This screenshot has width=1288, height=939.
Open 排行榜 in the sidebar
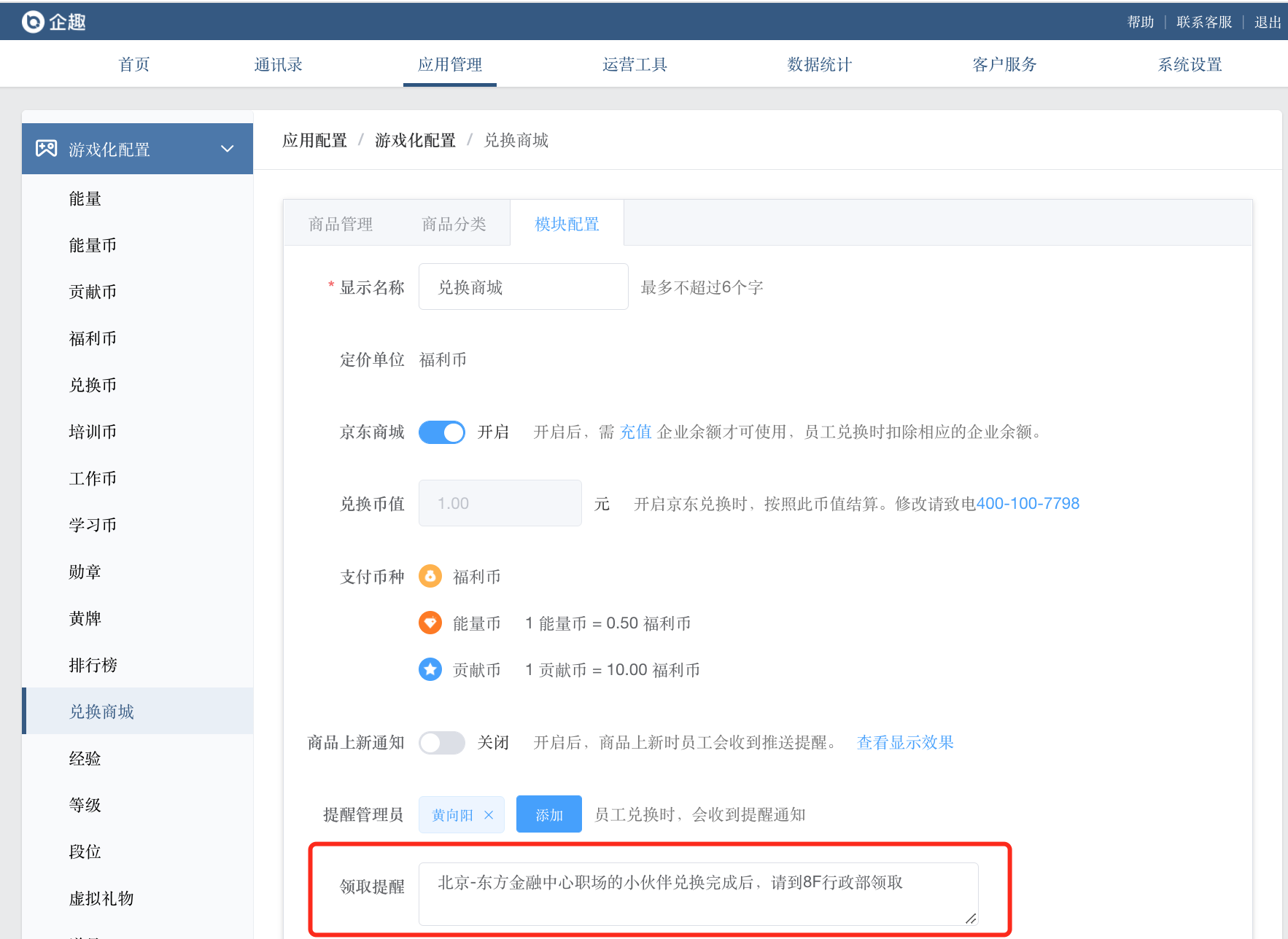click(93, 665)
